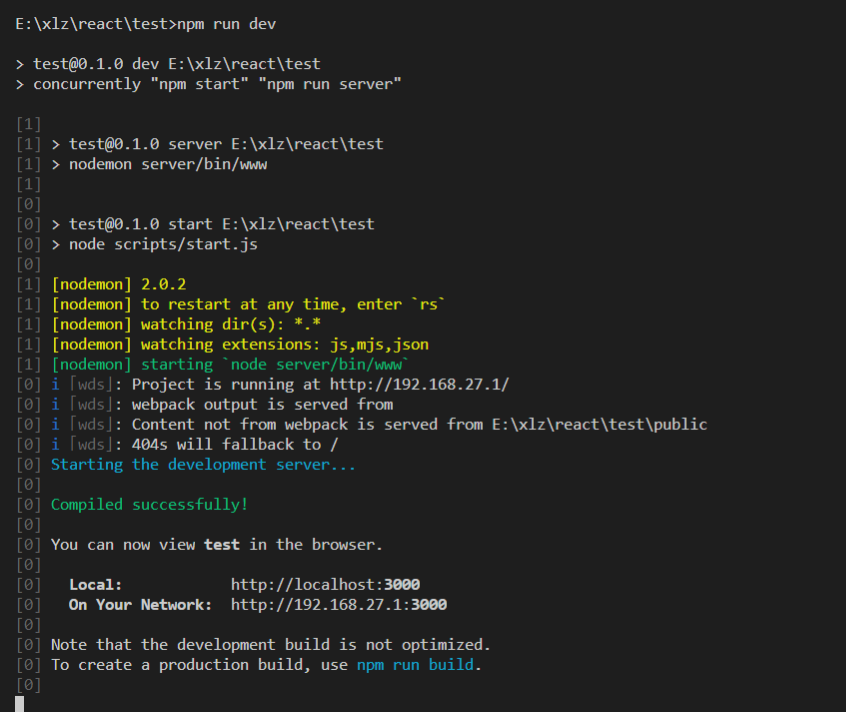Click the '404s will fallback to /' line
The height and width of the screenshot is (712, 846).
click(235, 444)
